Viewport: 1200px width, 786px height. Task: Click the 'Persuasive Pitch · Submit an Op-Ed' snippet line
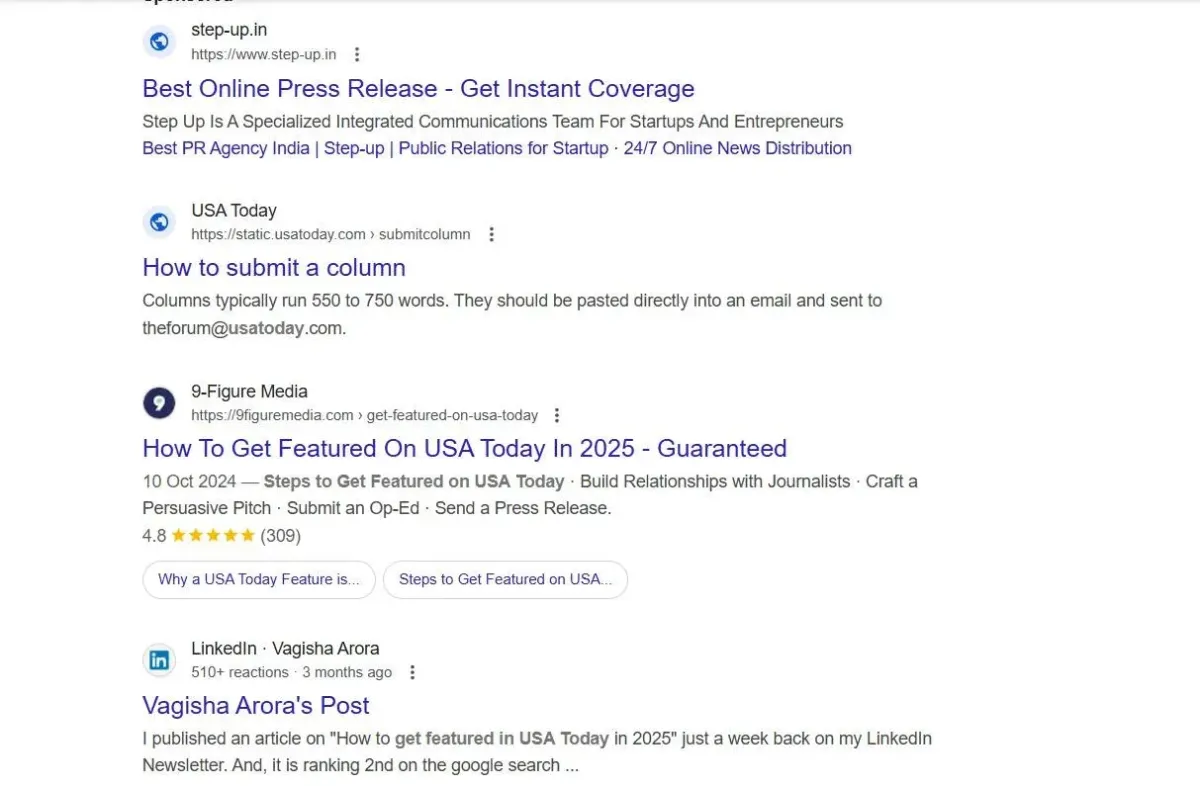(x=377, y=508)
